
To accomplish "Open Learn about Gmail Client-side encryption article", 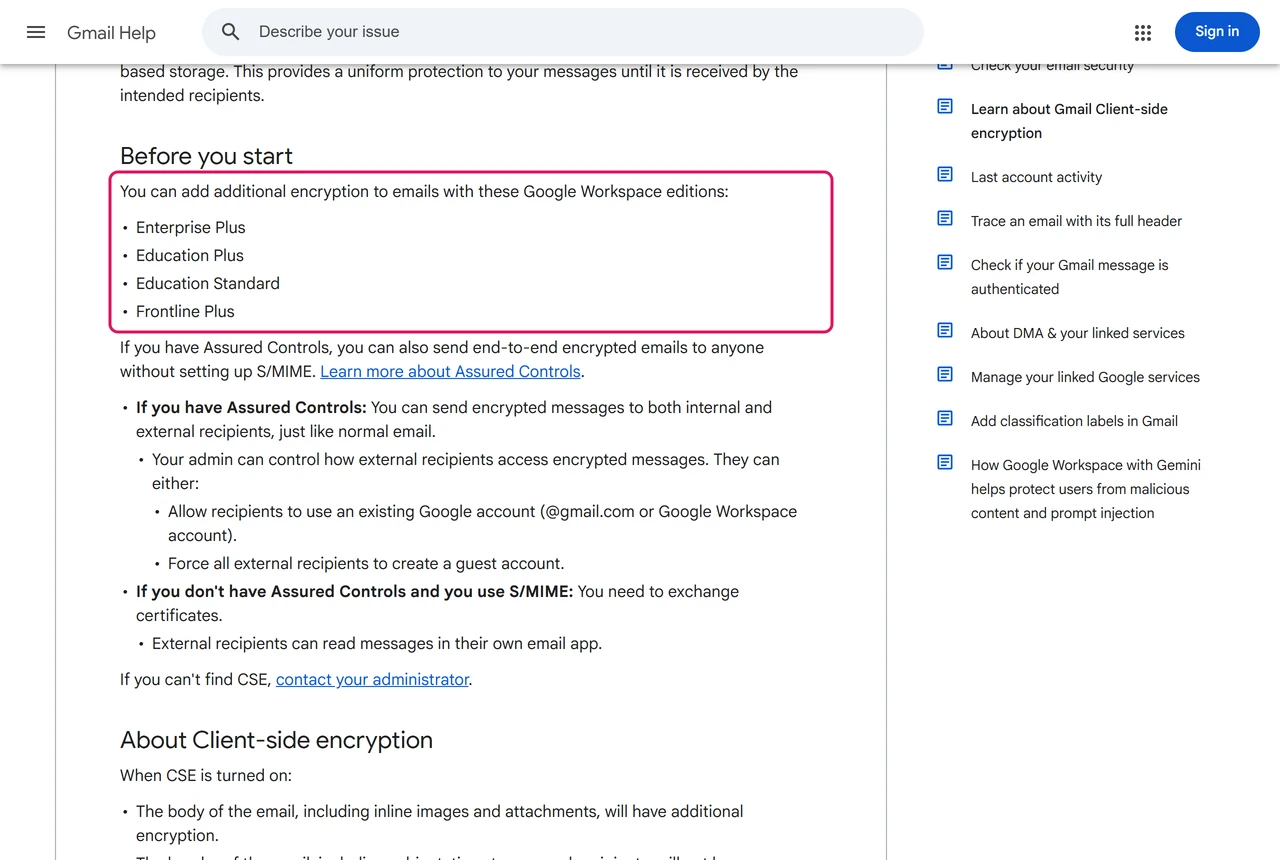I will (x=1069, y=121).
